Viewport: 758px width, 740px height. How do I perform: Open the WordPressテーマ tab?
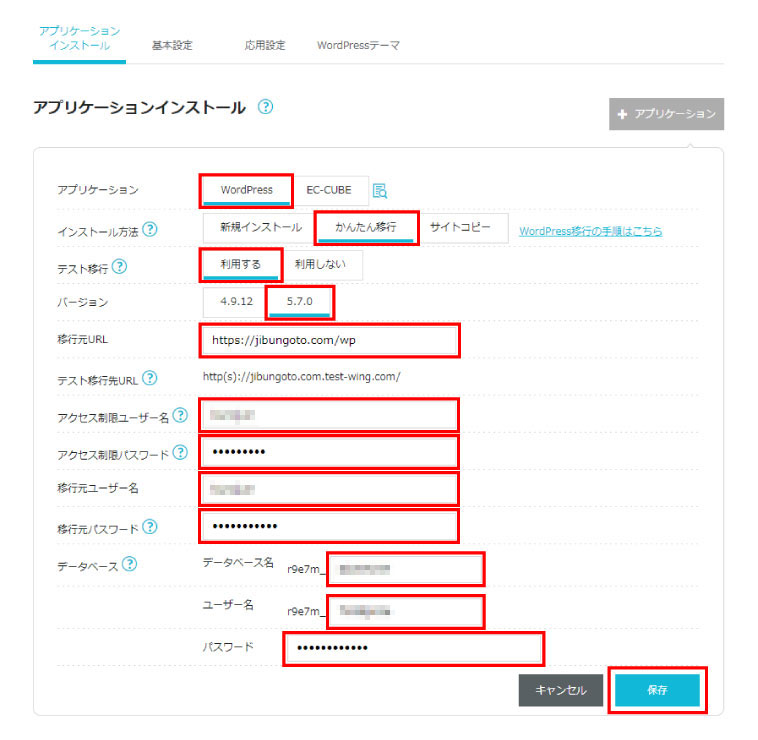[358, 46]
